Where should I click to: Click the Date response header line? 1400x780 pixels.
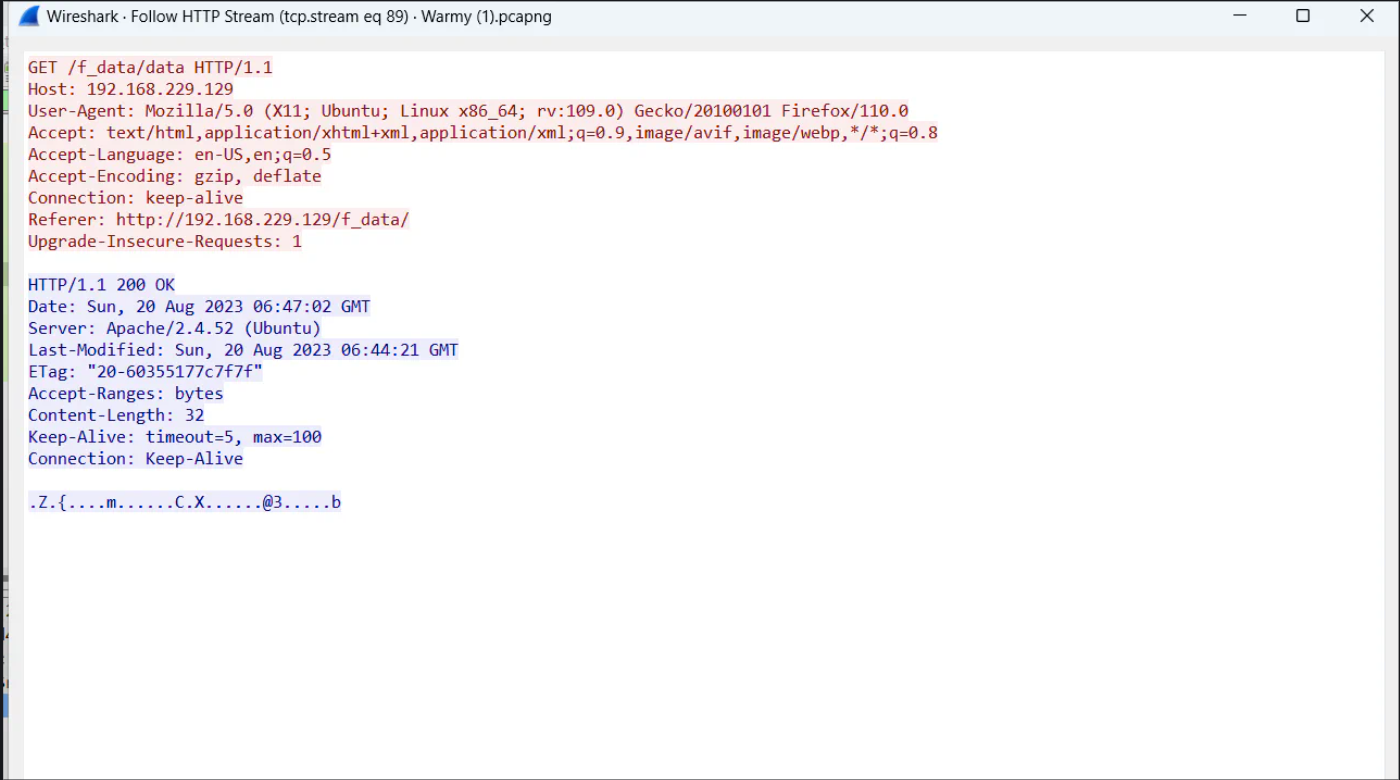[x=199, y=307]
